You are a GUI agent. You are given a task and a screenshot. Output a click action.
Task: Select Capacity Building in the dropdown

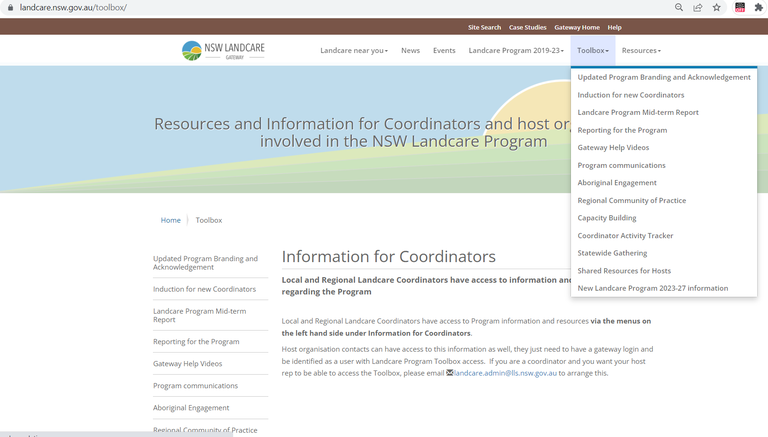[606, 218]
